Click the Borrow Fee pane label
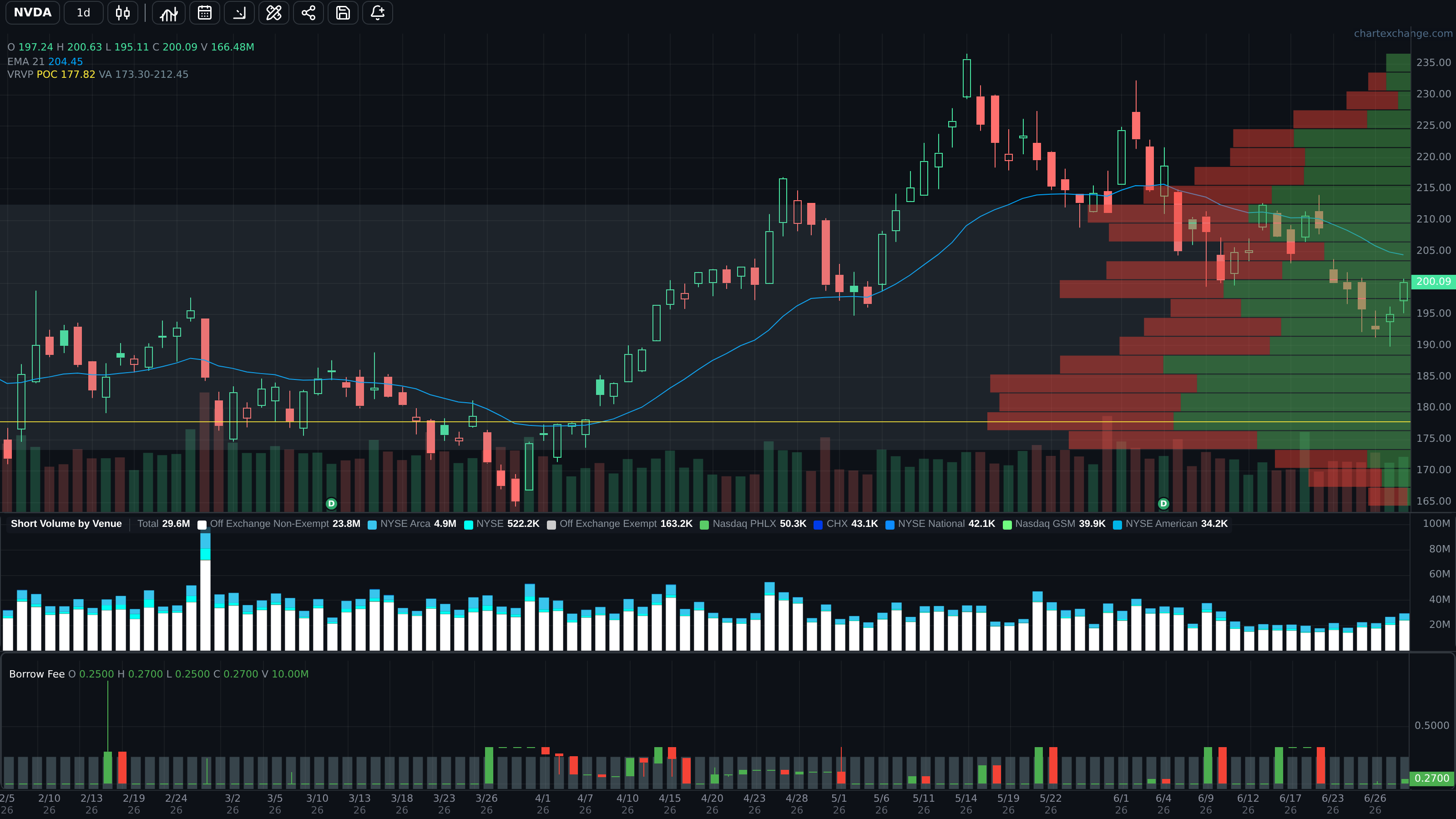The image size is (1456, 819). tap(37, 674)
